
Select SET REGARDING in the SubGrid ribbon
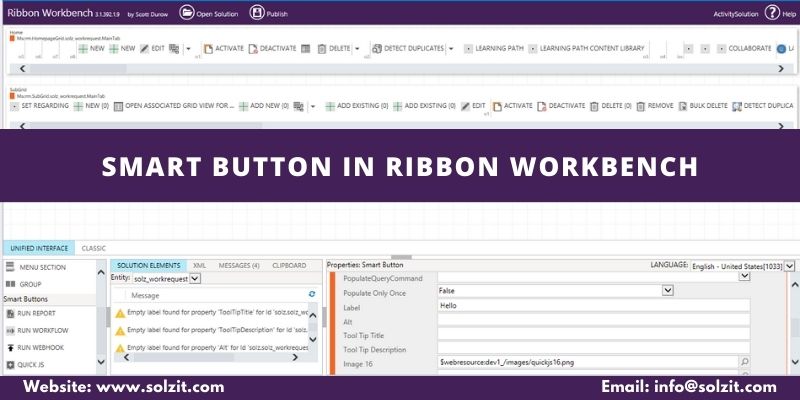click(x=39, y=106)
